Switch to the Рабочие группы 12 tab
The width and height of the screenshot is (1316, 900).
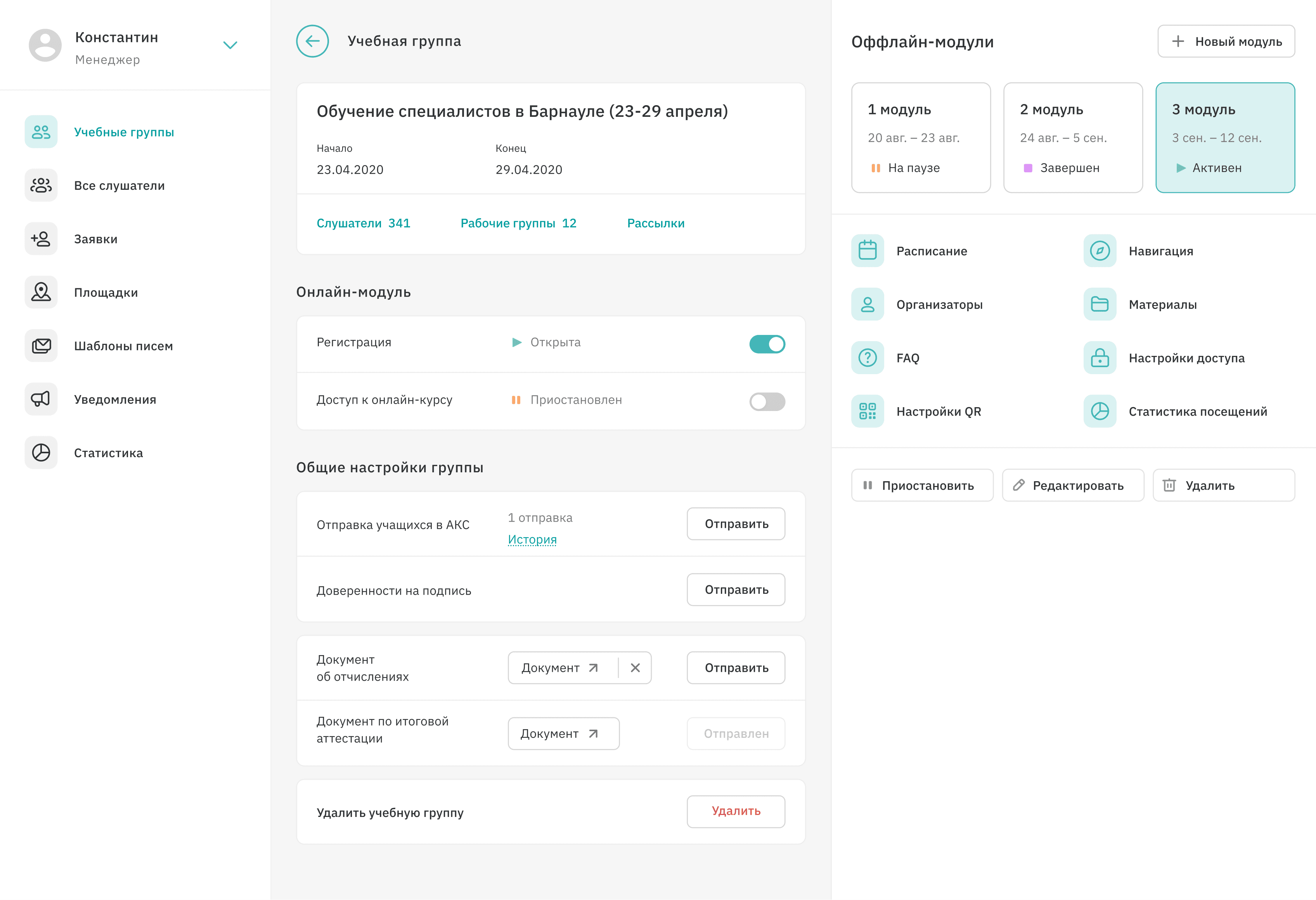[518, 223]
